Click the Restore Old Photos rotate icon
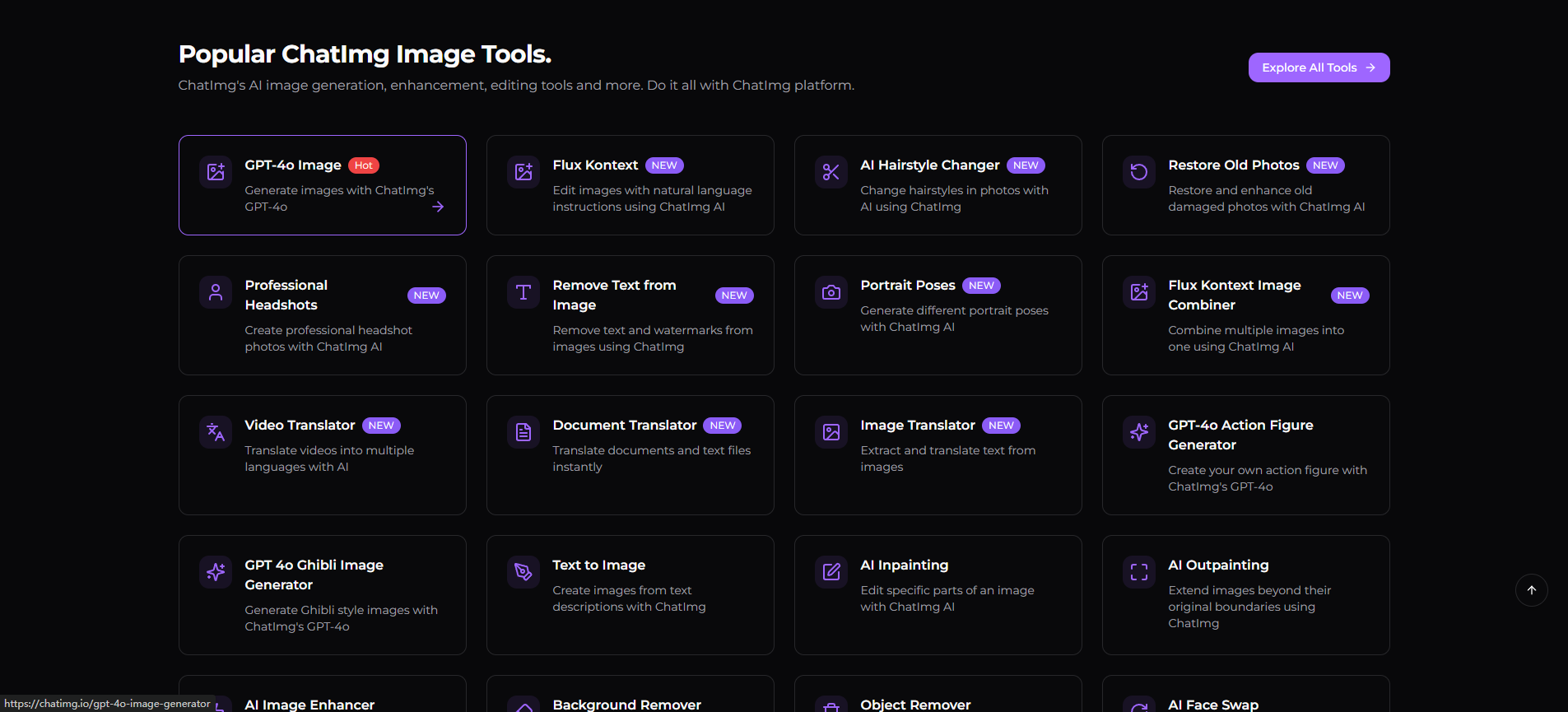Screen dimensions: 1568x712 point(1139,172)
